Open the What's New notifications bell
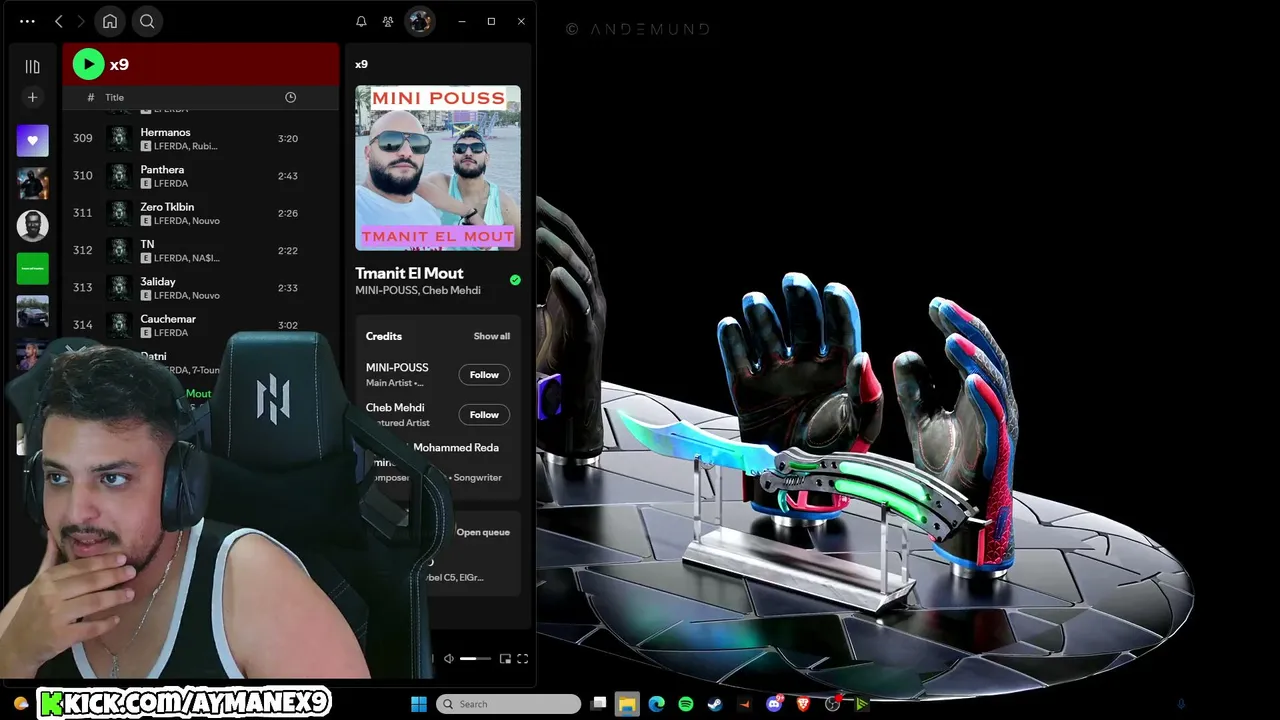The width and height of the screenshot is (1280, 720). tap(361, 21)
